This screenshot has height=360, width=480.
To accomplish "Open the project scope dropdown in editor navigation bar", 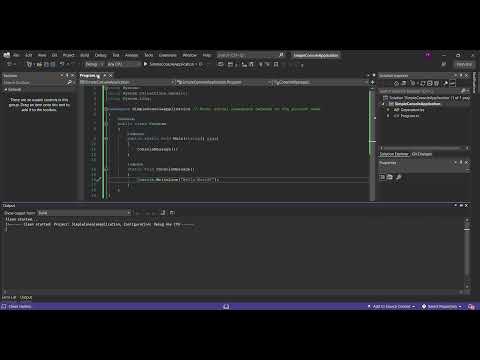I will pyautogui.click(x=127, y=82).
